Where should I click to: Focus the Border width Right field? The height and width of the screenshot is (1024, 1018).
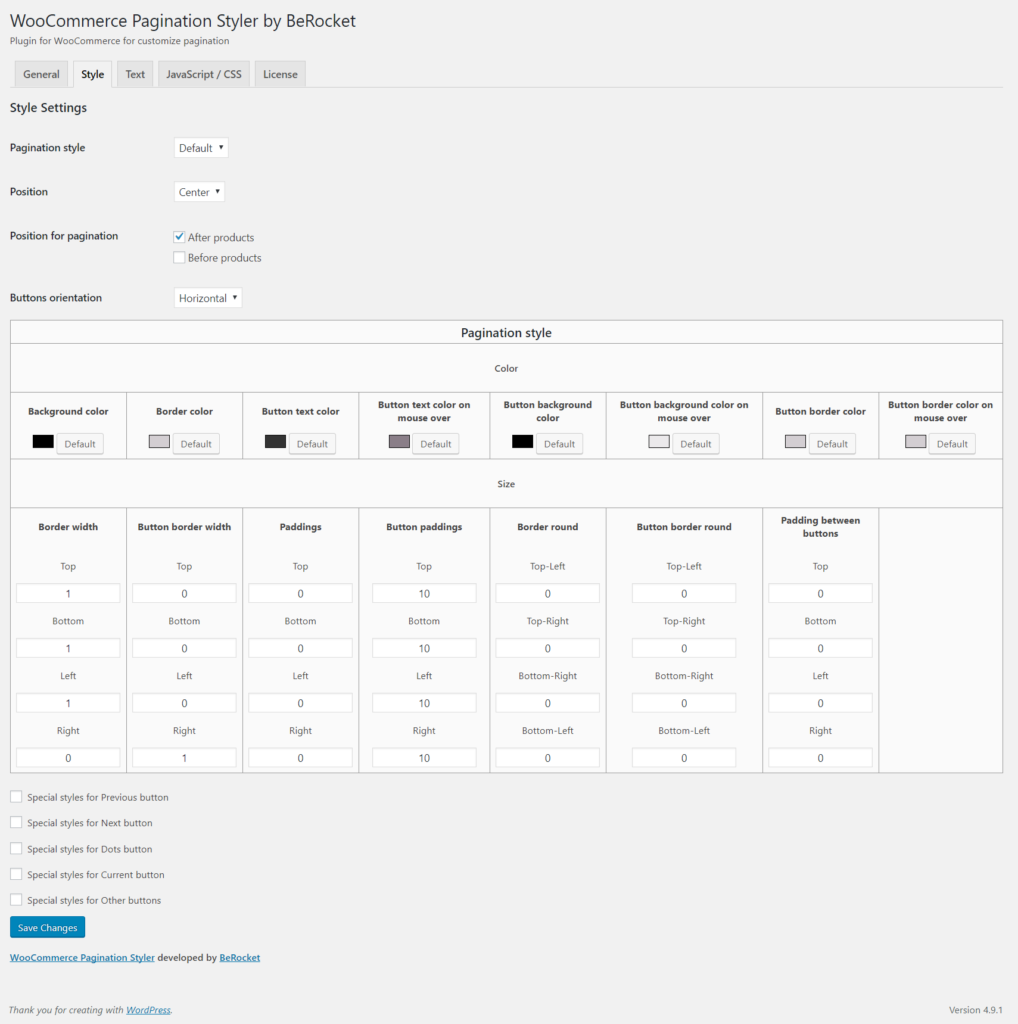68,758
